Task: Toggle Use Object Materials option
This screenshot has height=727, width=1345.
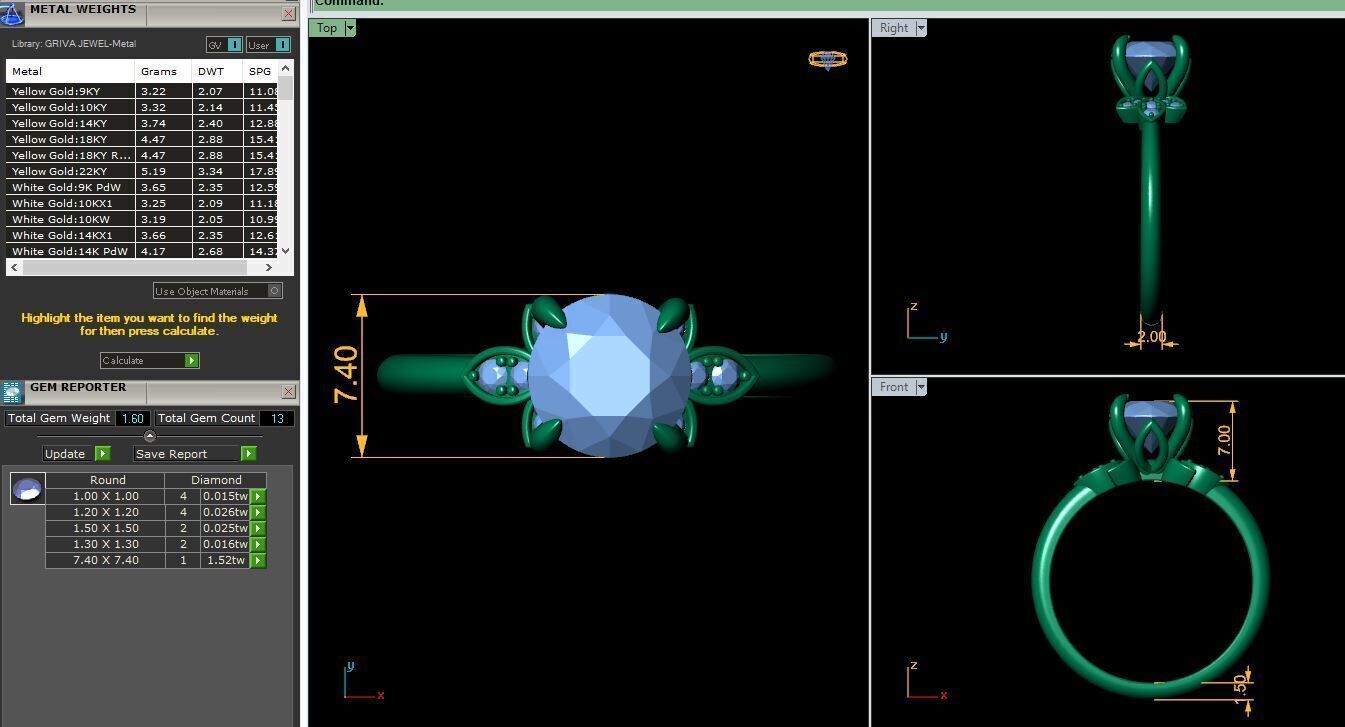Action: [x=218, y=291]
